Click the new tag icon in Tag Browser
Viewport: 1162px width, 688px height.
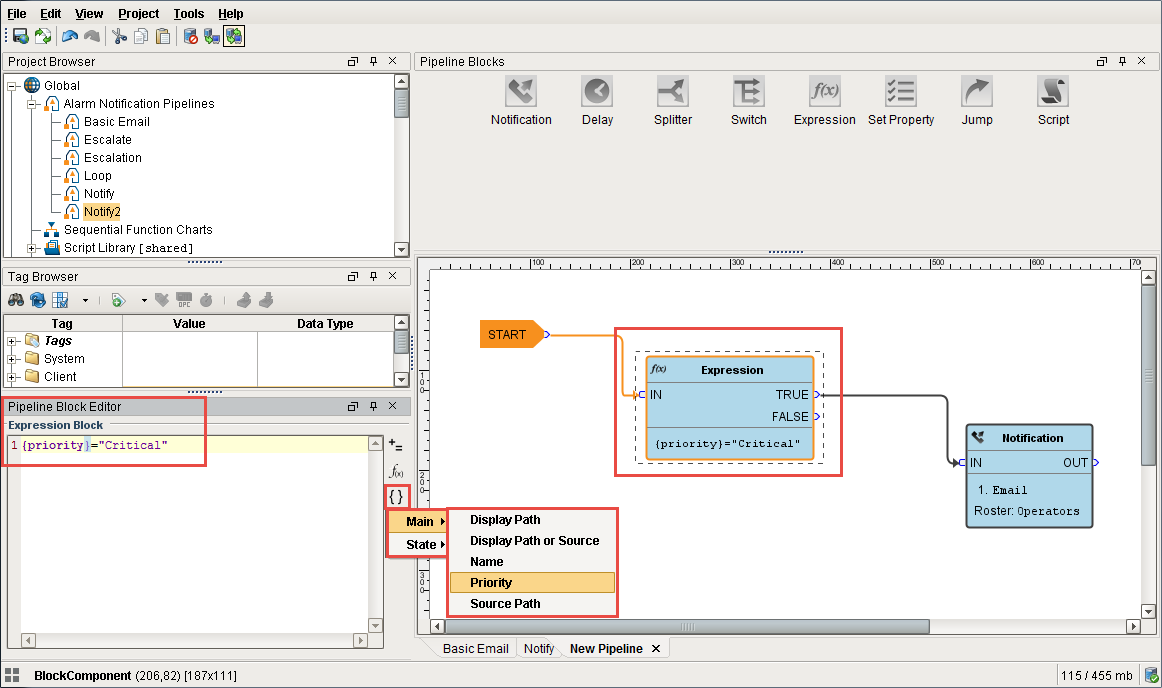tap(118, 300)
